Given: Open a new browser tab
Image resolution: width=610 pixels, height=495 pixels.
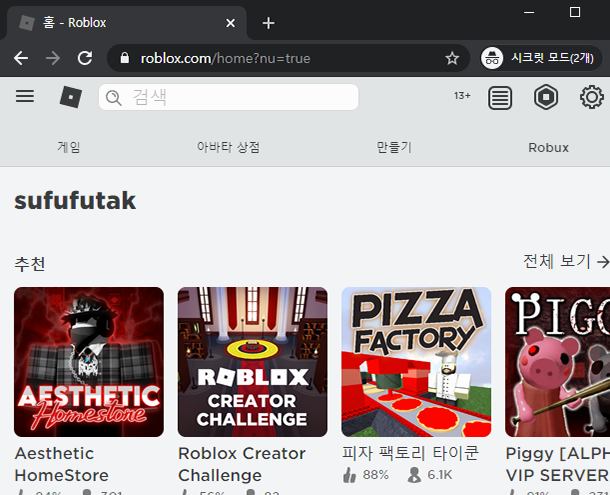Looking at the screenshot, I should (268, 23).
